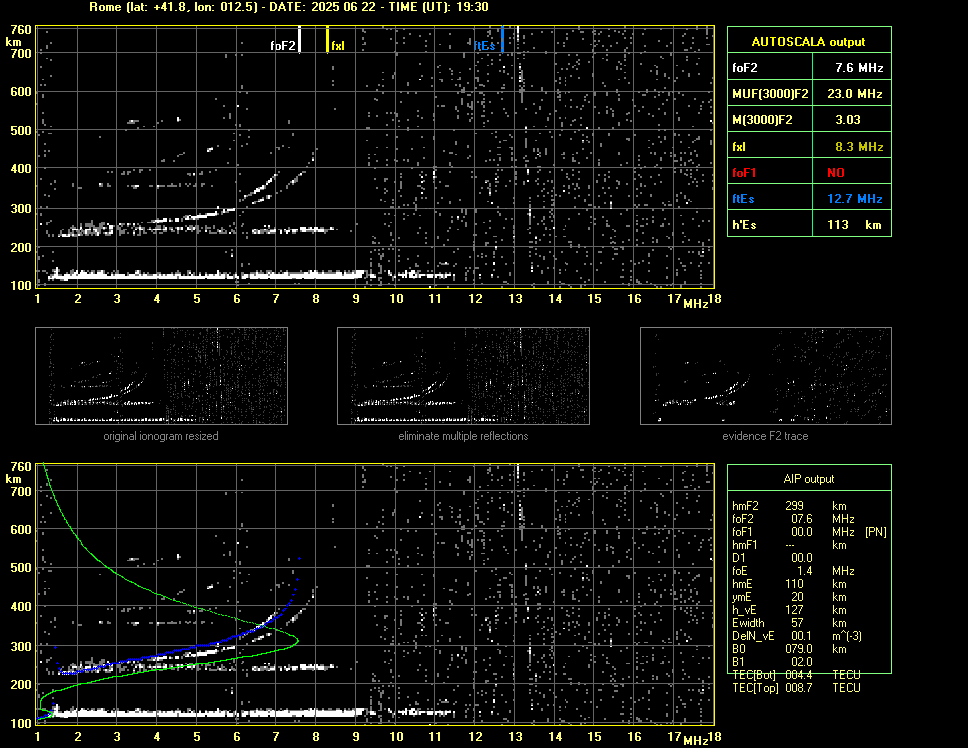This screenshot has height=748, width=968.
Task: Select the ymE 20 km row
Action: 789,597
